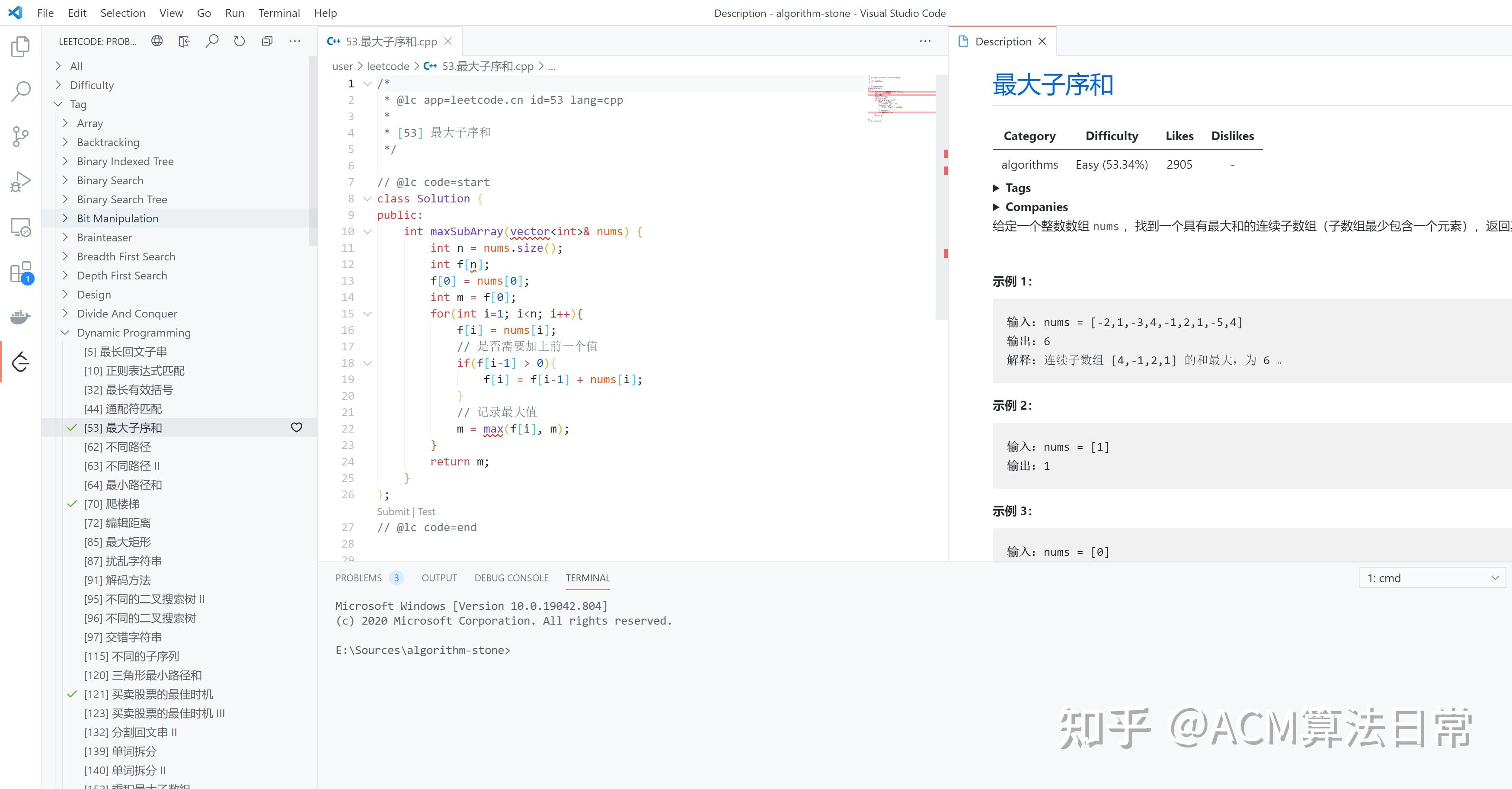This screenshot has height=789, width=1512.
Task: Open the Run menu
Action: 234,12
